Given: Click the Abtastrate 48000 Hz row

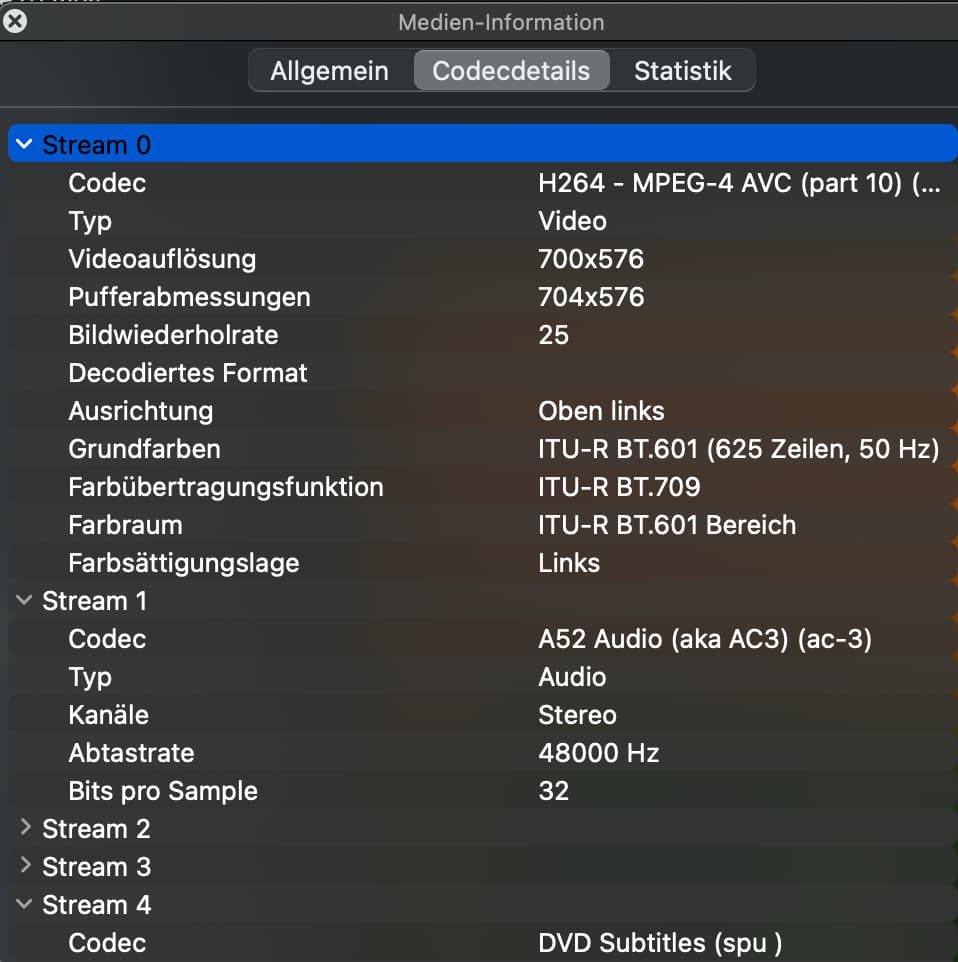Looking at the screenshot, I should 598,753.
